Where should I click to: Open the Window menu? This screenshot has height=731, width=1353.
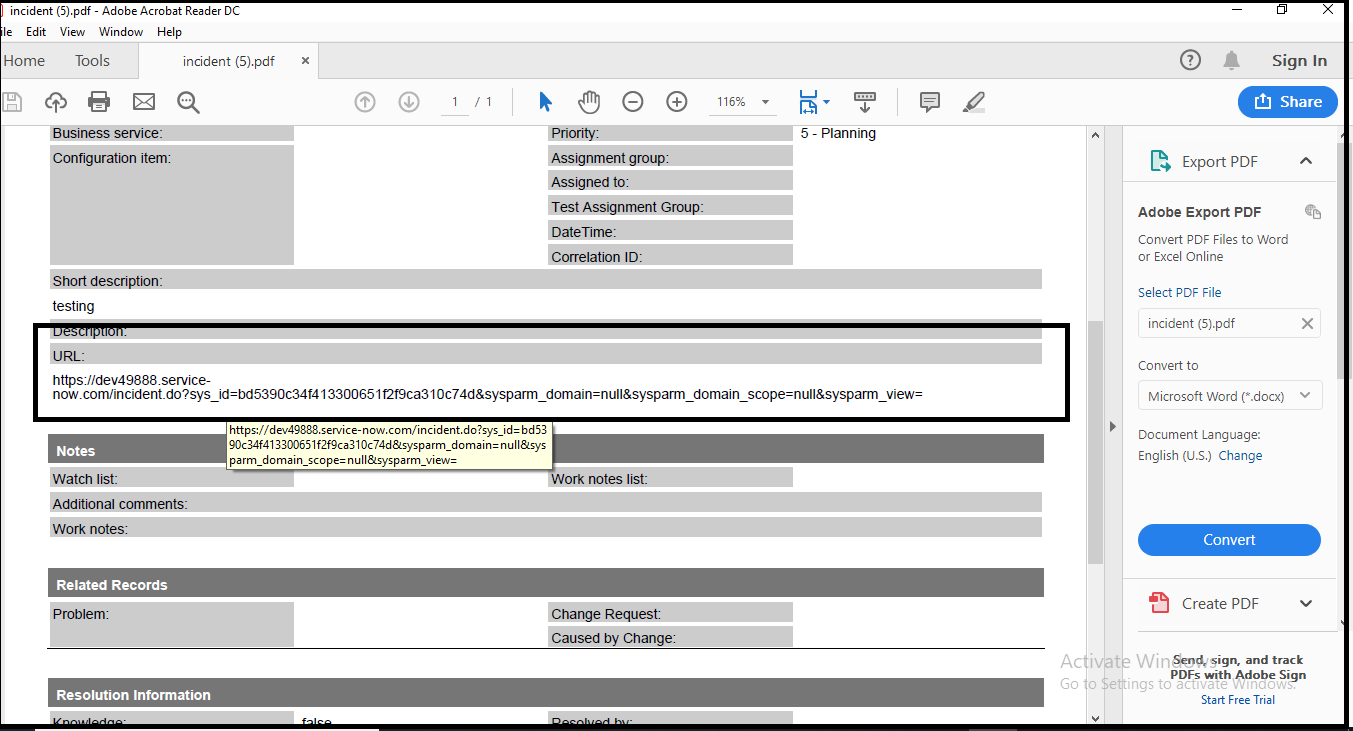tap(121, 32)
